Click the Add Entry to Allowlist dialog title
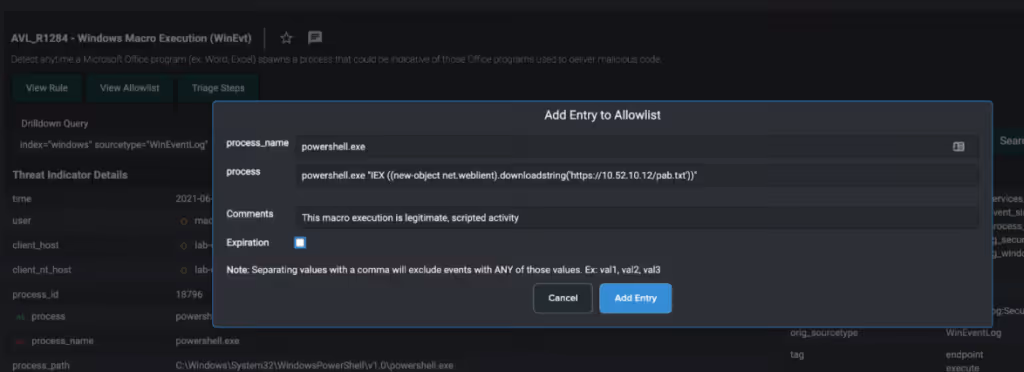This screenshot has height=372, width=1024. (x=602, y=116)
